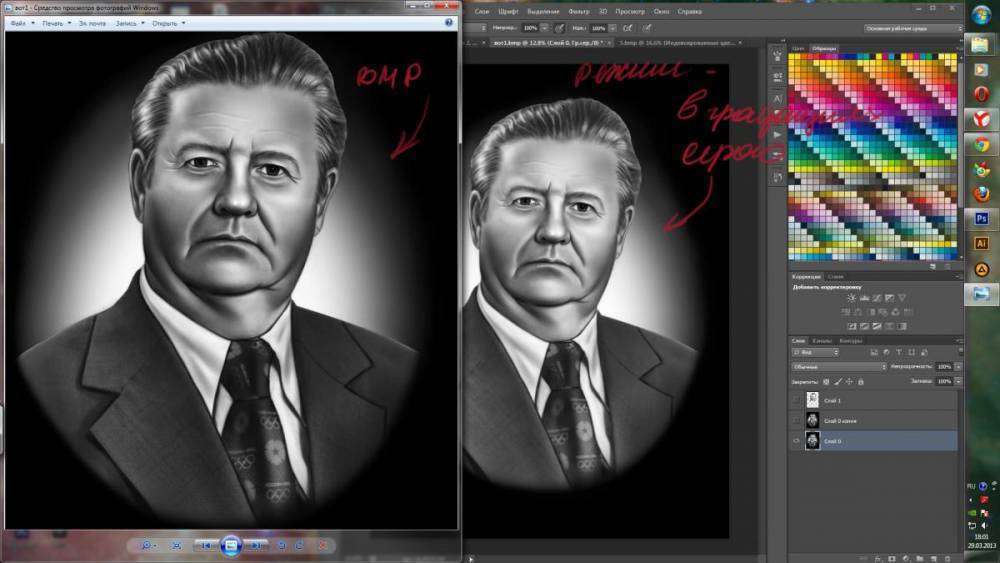Click the play slideshow button in Photo Viewer
Viewport: 1000px width, 563px height.
pyautogui.click(x=231, y=545)
